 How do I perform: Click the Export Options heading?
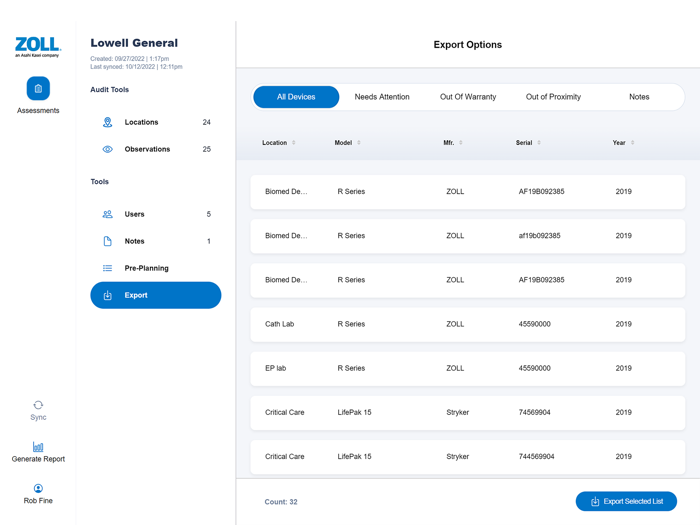[x=467, y=45]
